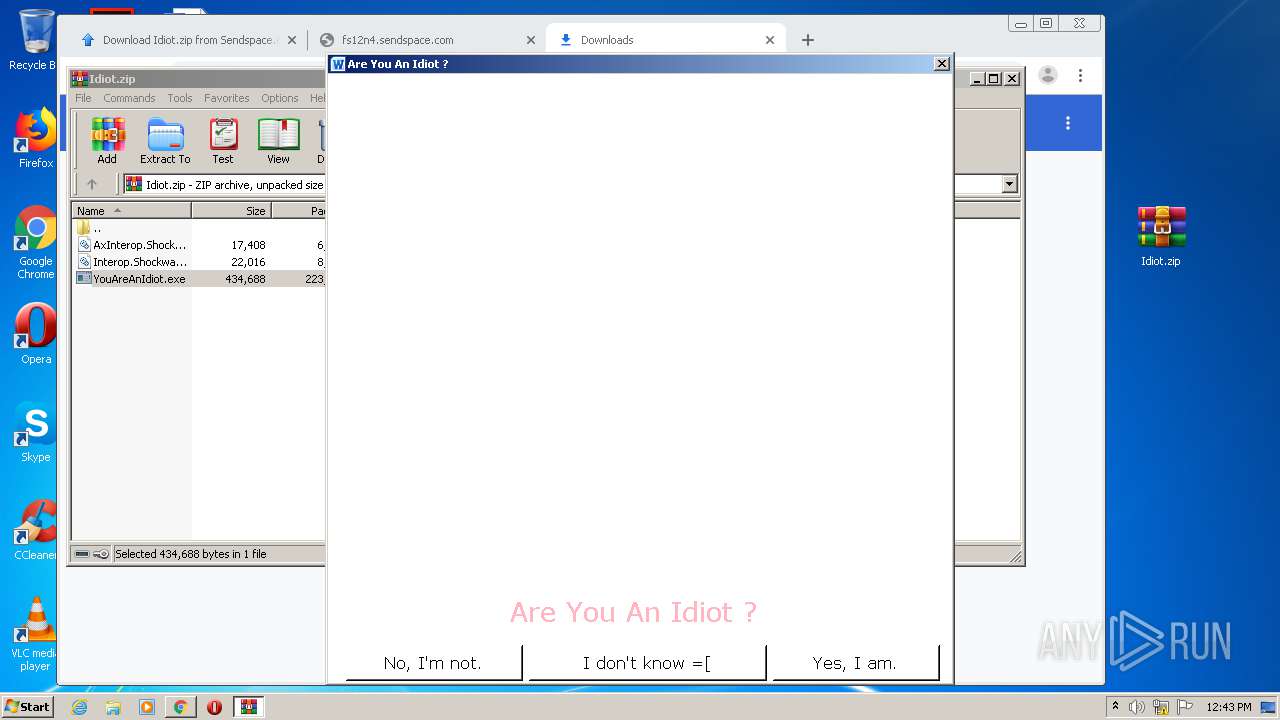Image resolution: width=1280 pixels, height=720 pixels.
Task: Open Google Chrome desktop shortcut
Action: tap(35, 243)
